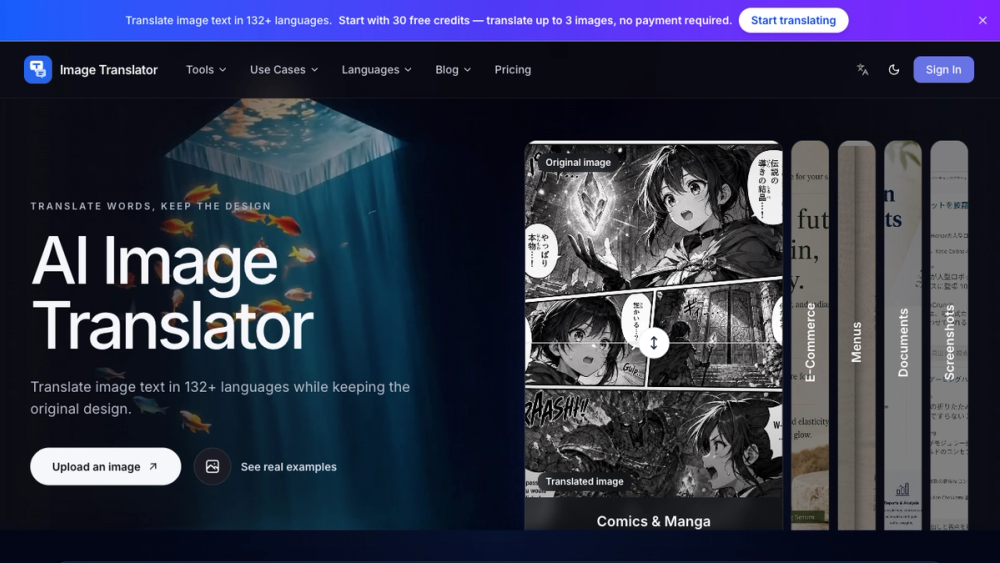Expand the Tools dropdown menu
This screenshot has width=1000, height=563.
(206, 69)
